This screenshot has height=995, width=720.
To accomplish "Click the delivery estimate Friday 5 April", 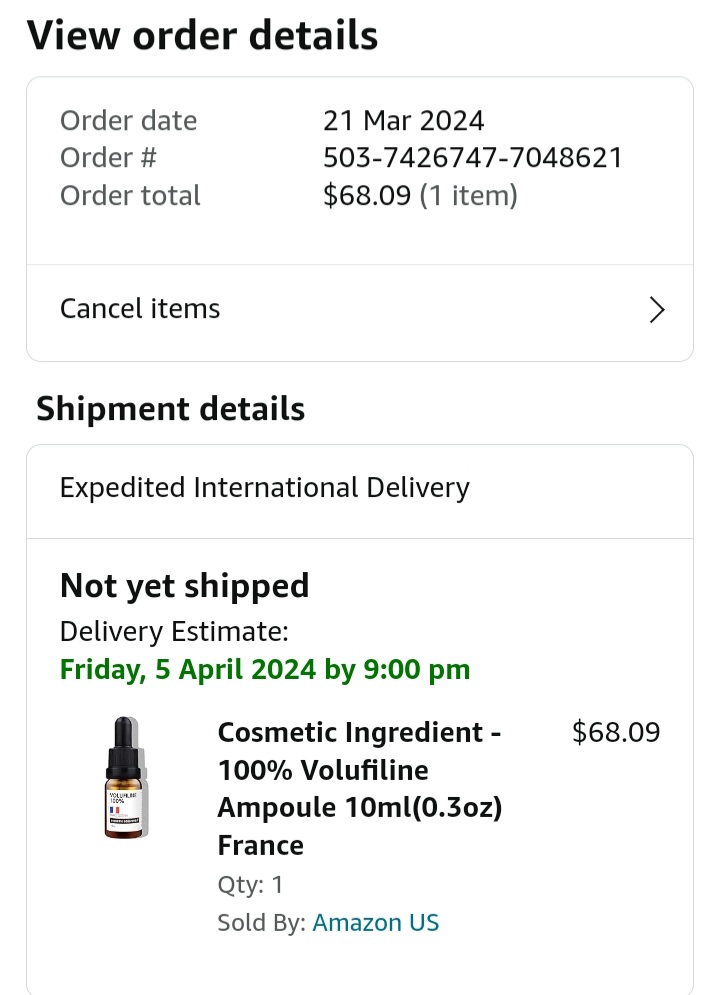I will click(264, 669).
